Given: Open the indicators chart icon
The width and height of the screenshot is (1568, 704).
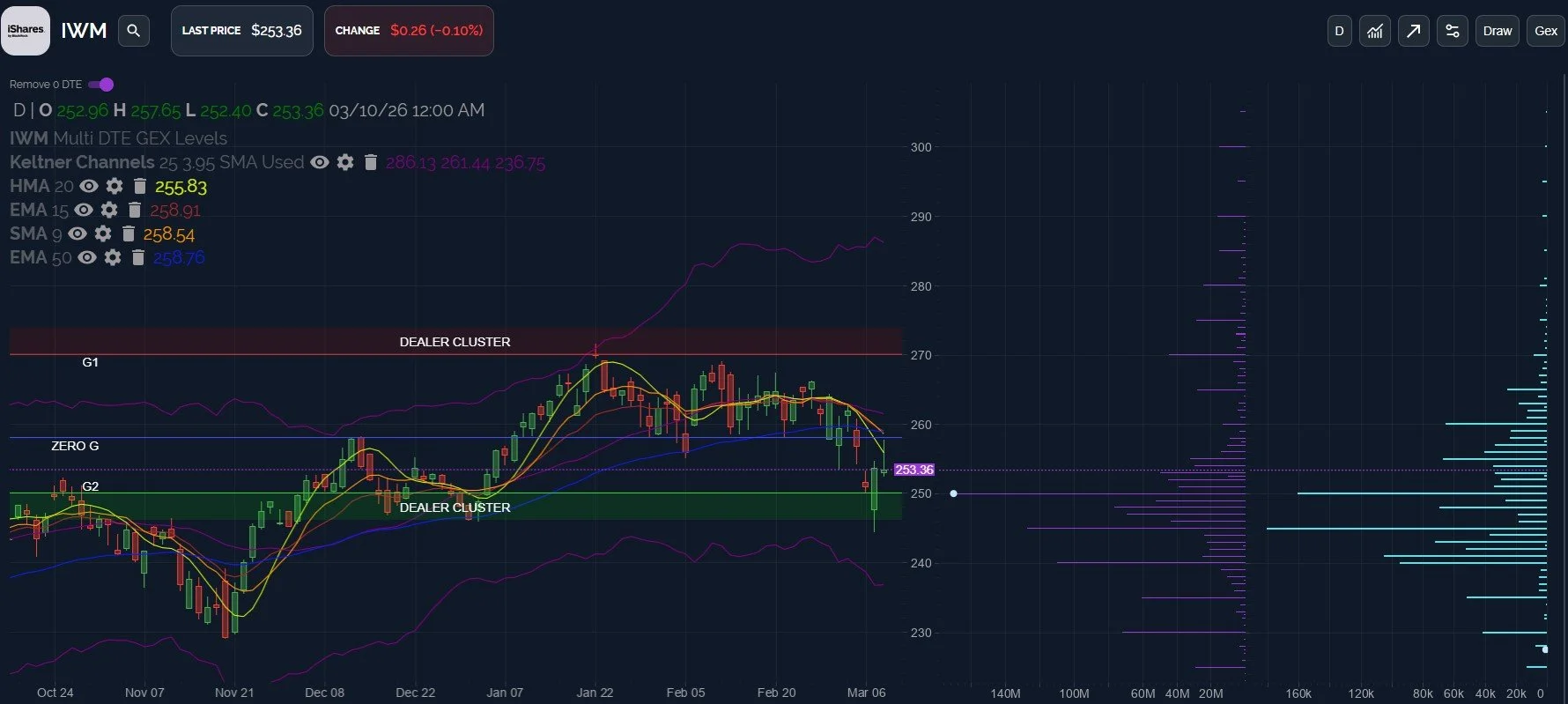Looking at the screenshot, I should (1375, 31).
